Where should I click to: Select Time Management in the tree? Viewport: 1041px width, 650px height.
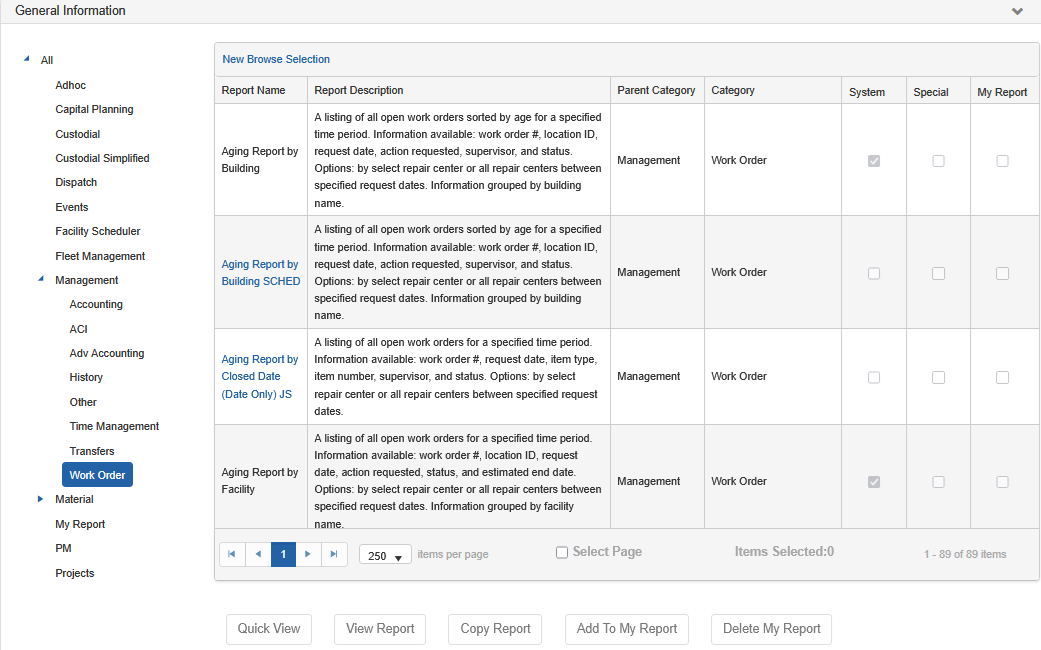pyautogui.click(x=114, y=426)
